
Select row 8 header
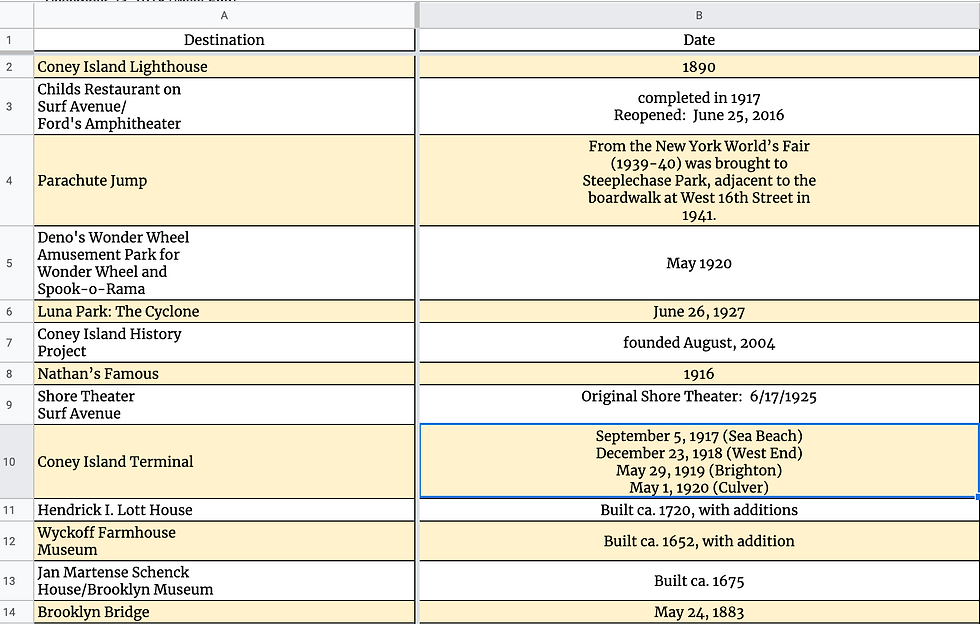click(16, 374)
